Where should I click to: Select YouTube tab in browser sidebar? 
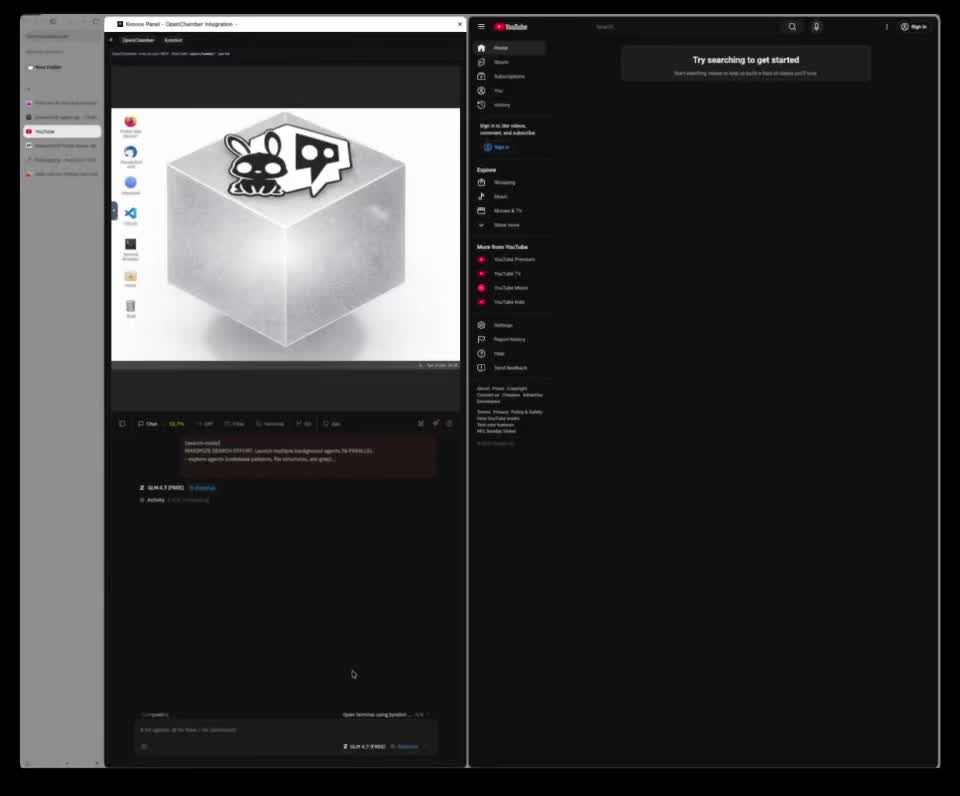point(62,132)
